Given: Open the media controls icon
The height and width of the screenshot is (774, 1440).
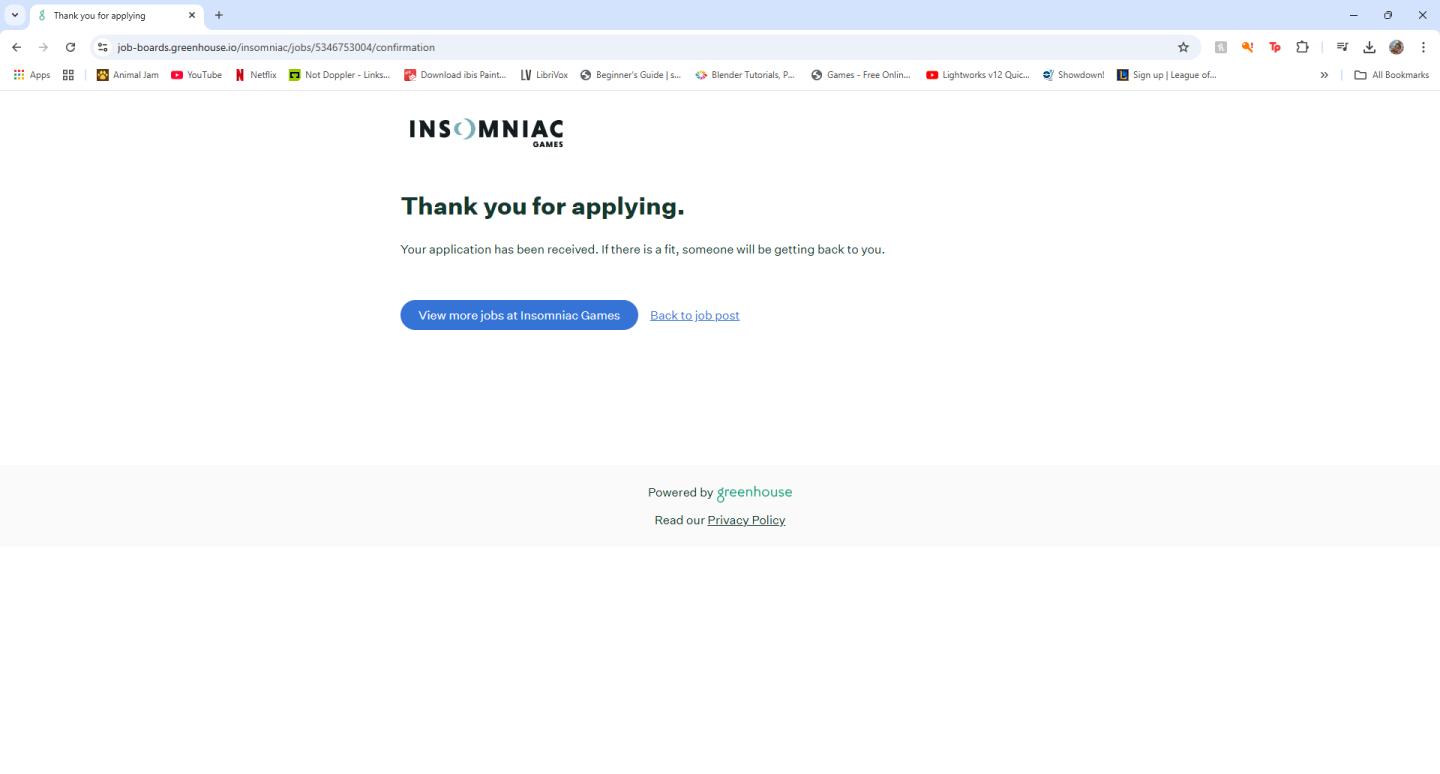Looking at the screenshot, I should pyautogui.click(x=1343, y=47).
